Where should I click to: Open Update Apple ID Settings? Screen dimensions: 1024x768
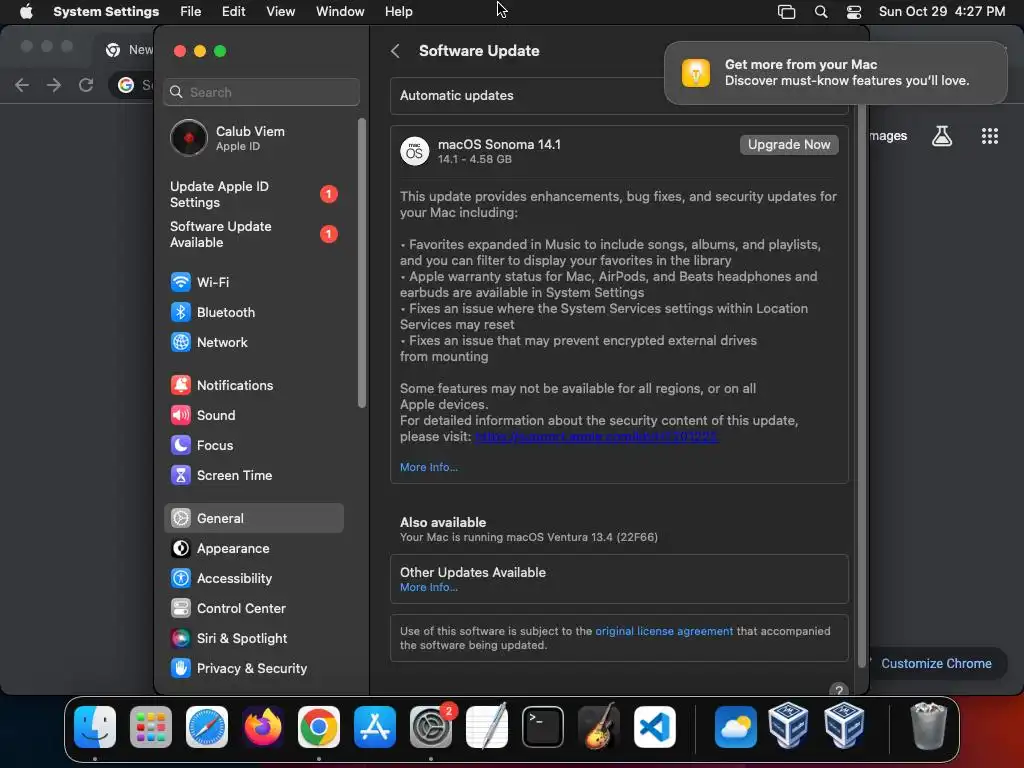[x=253, y=195]
